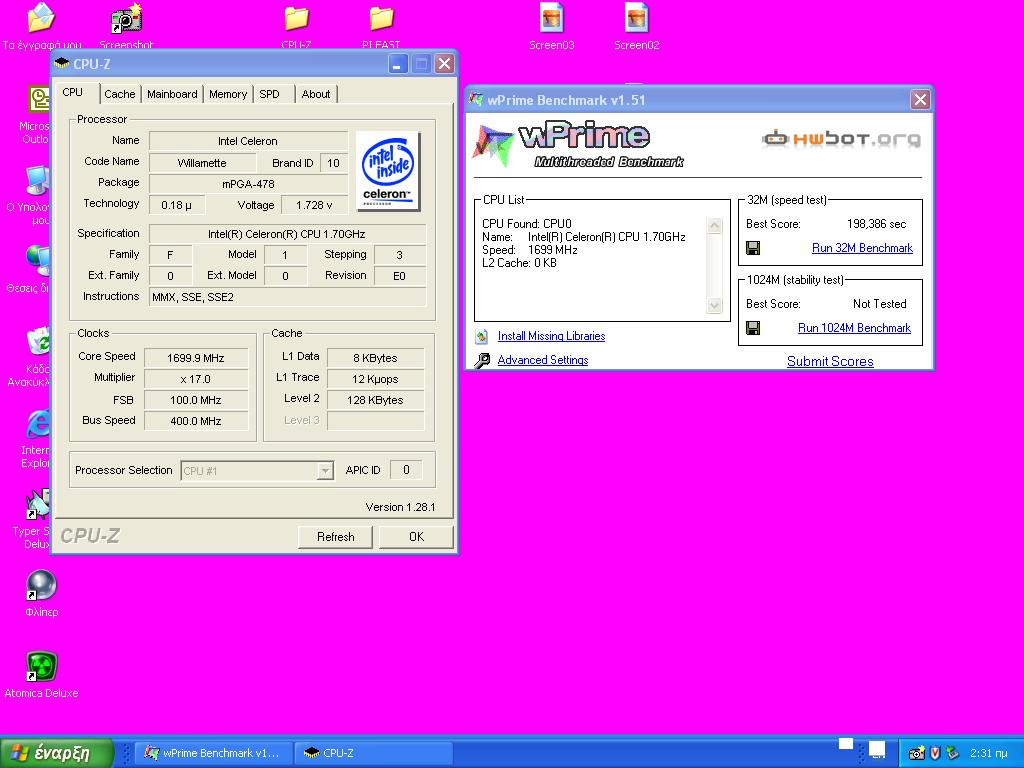Click the 198,386 sec best score
Screen dimensions: 1024x768
pos(876,224)
